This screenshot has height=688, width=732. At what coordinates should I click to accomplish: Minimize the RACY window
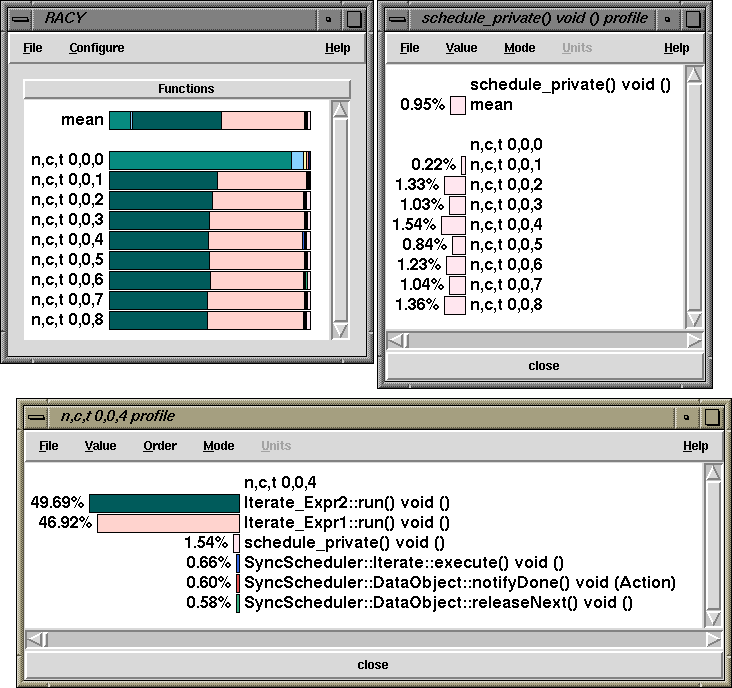pyautogui.click(x=329, y=19)
